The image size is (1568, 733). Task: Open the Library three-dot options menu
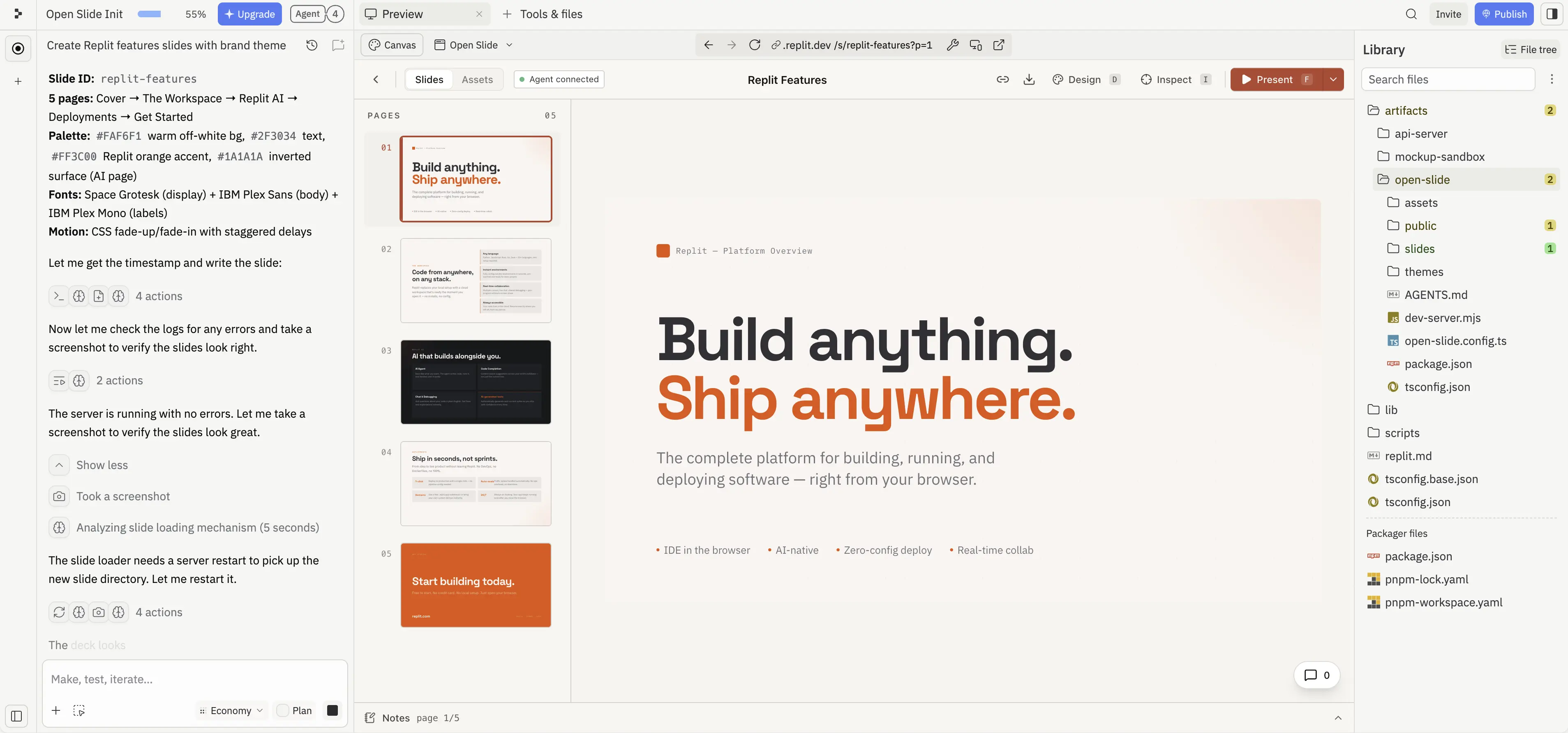click(x=1552, y=79)
